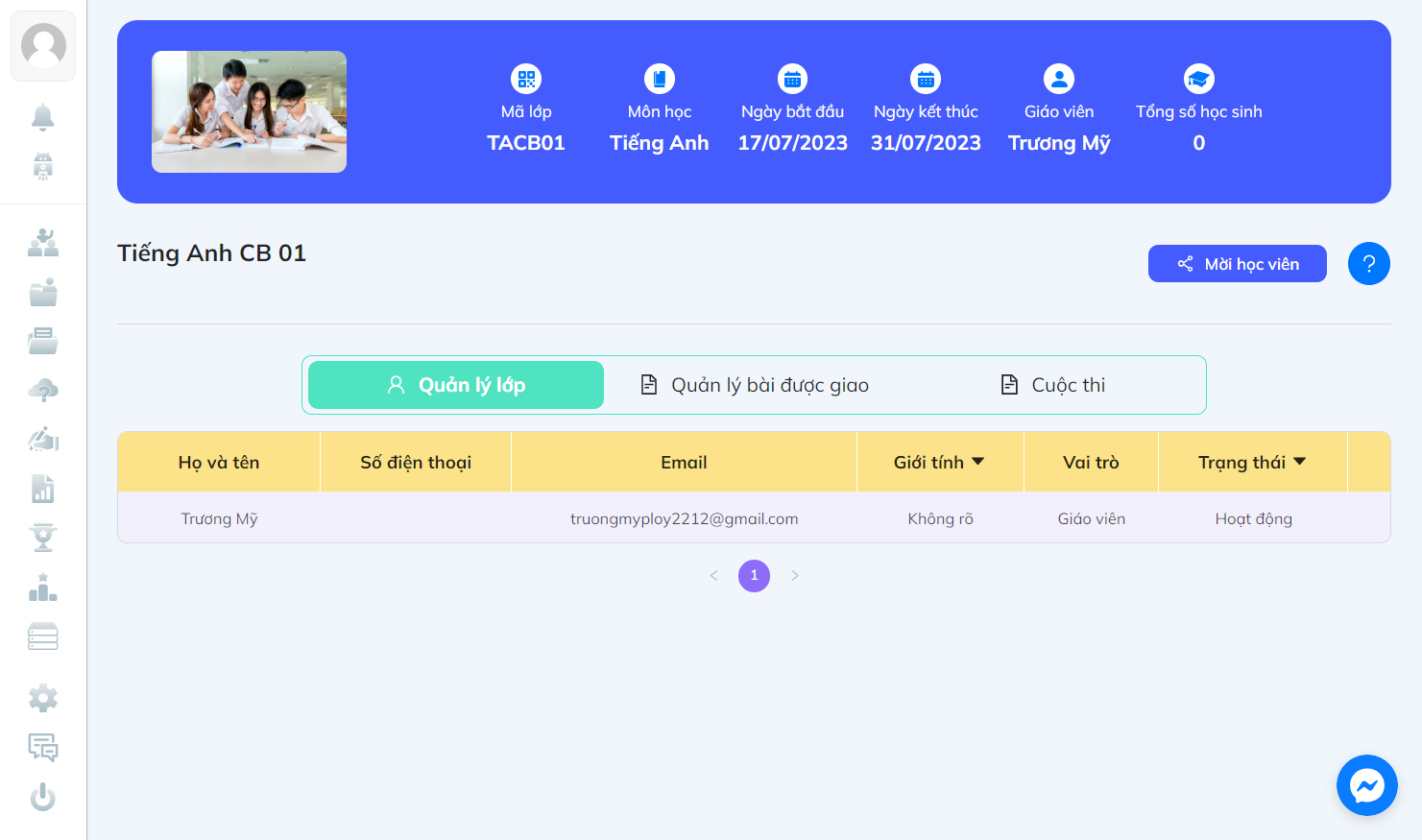Click the class code TACB01 value
Image resolution: width=1422 pixels, height=840 pixels.
(526, 143)
